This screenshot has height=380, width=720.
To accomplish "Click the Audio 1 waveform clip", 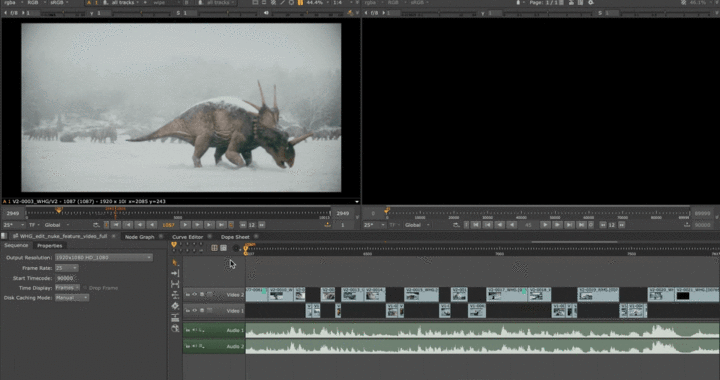I will [x=482, y=330].
